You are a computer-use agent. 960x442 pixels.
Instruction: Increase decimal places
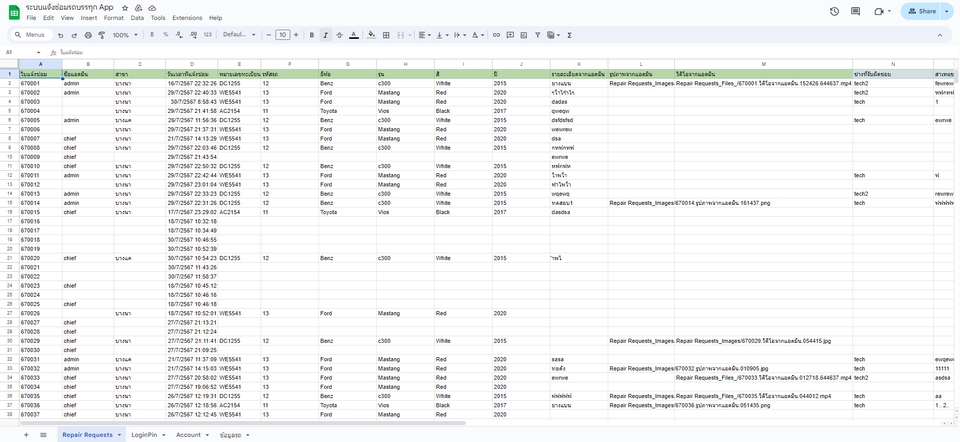193,35
